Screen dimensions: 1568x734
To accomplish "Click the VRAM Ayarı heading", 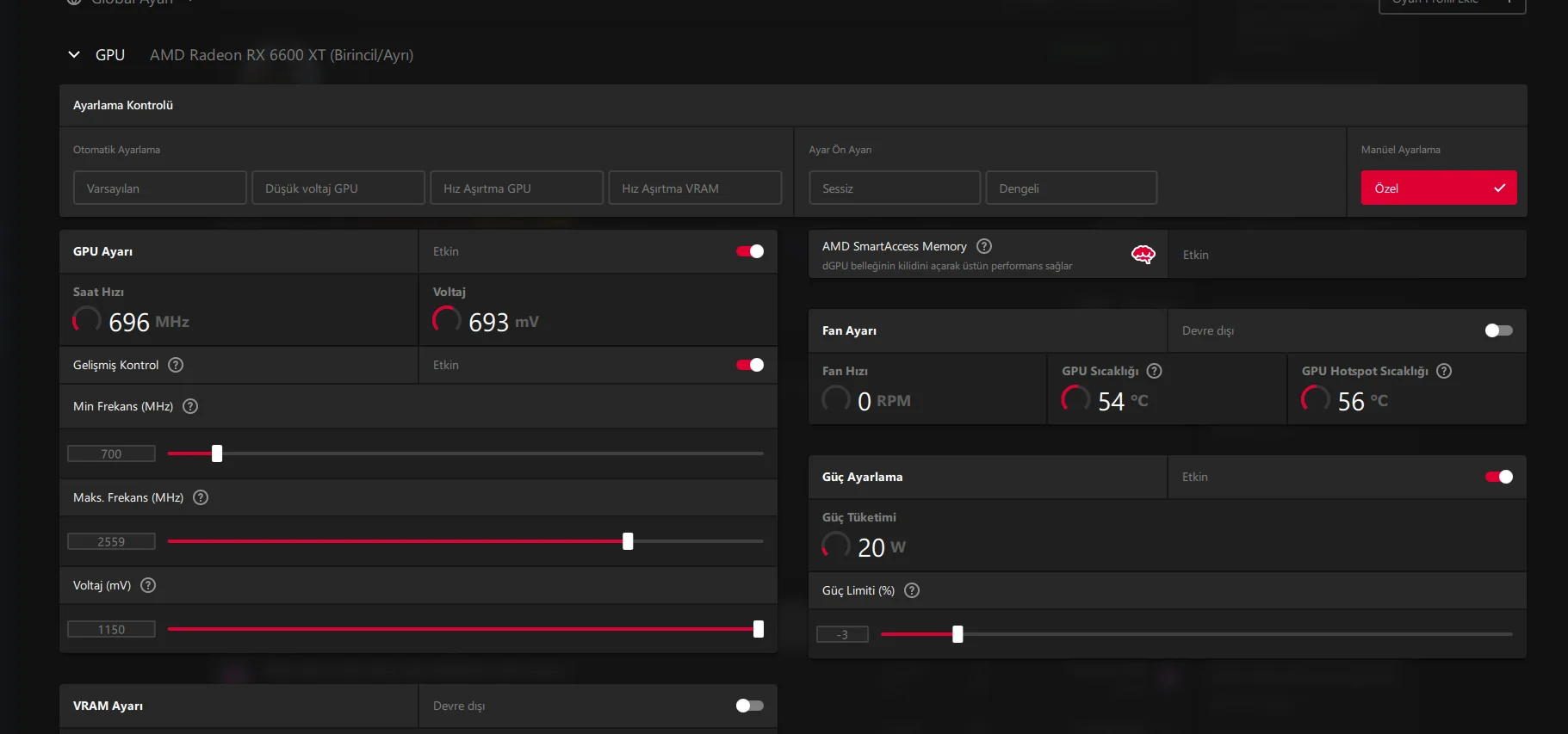I will (108, 706).
